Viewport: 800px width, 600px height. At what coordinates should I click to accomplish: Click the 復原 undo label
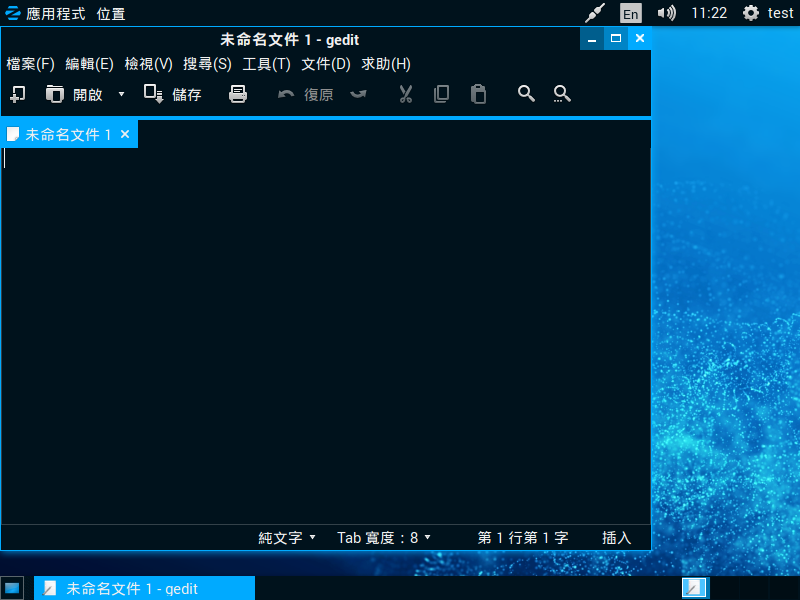pos(319,95)
